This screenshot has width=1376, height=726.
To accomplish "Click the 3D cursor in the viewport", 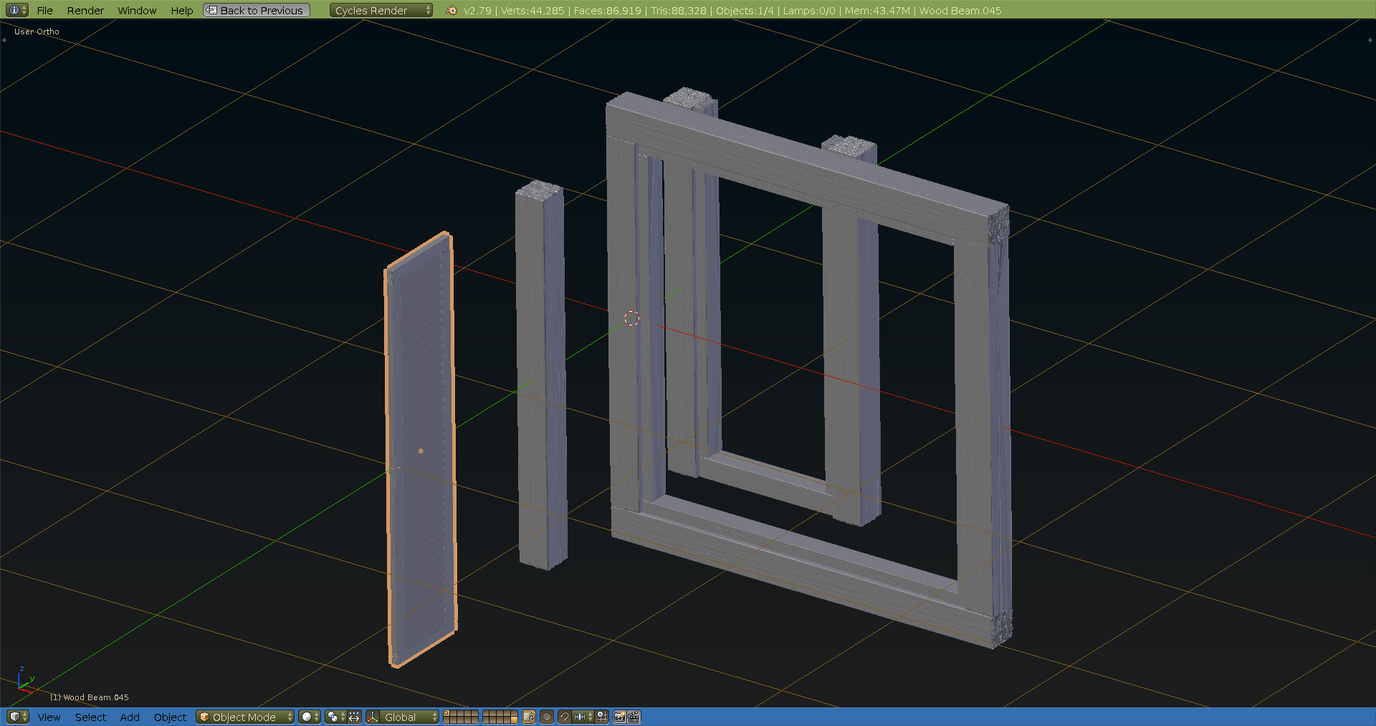I will (x=632, y=318).
